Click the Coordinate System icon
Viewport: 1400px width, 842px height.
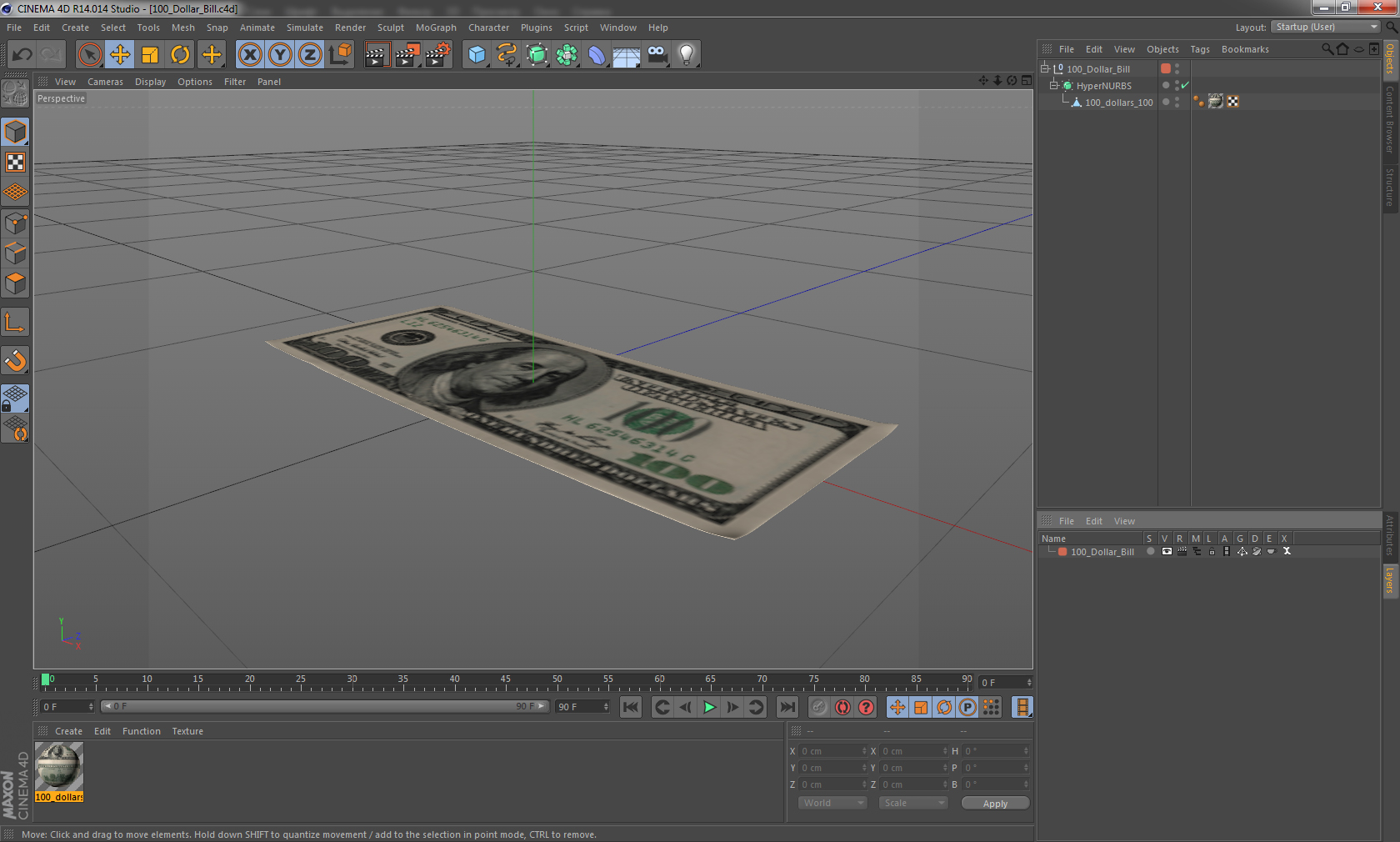point(340,55)
